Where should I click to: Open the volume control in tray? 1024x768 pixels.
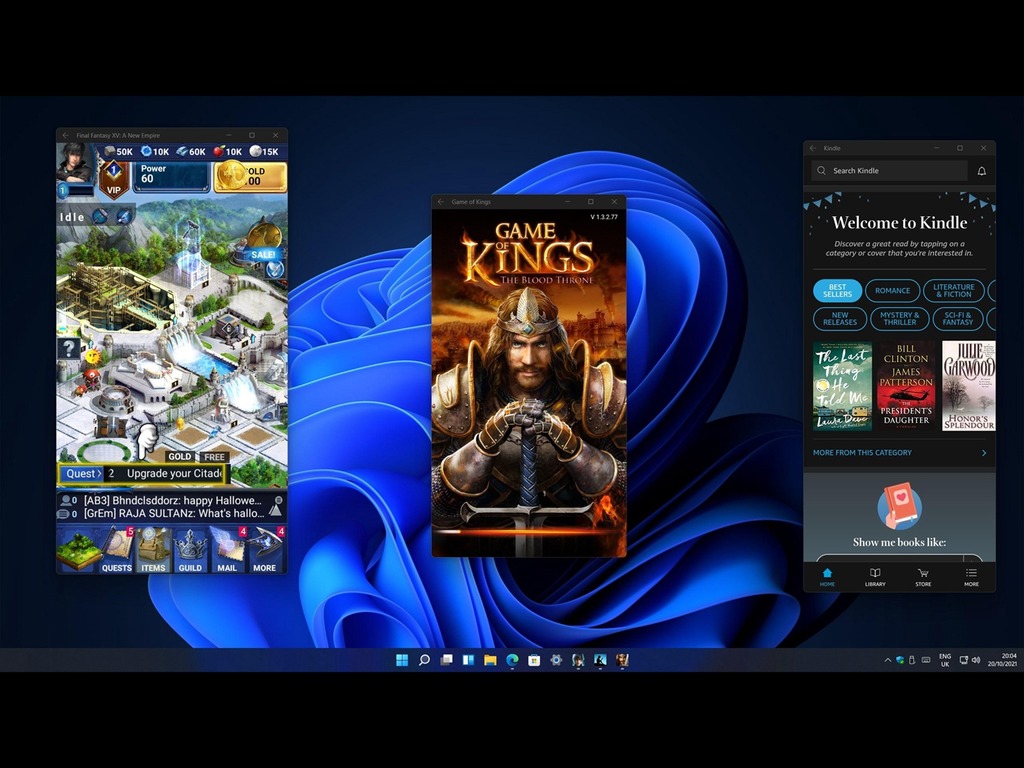tap(976, 660)
